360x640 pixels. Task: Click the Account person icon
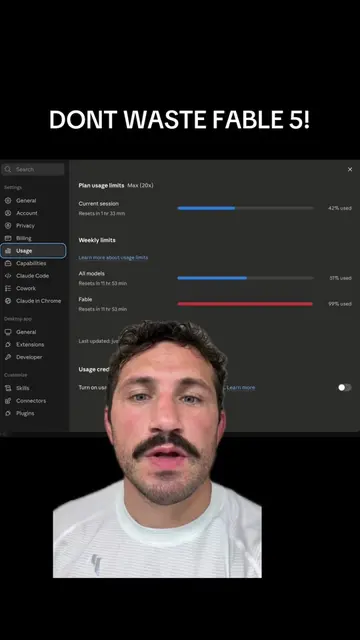(x=8, y=213)
